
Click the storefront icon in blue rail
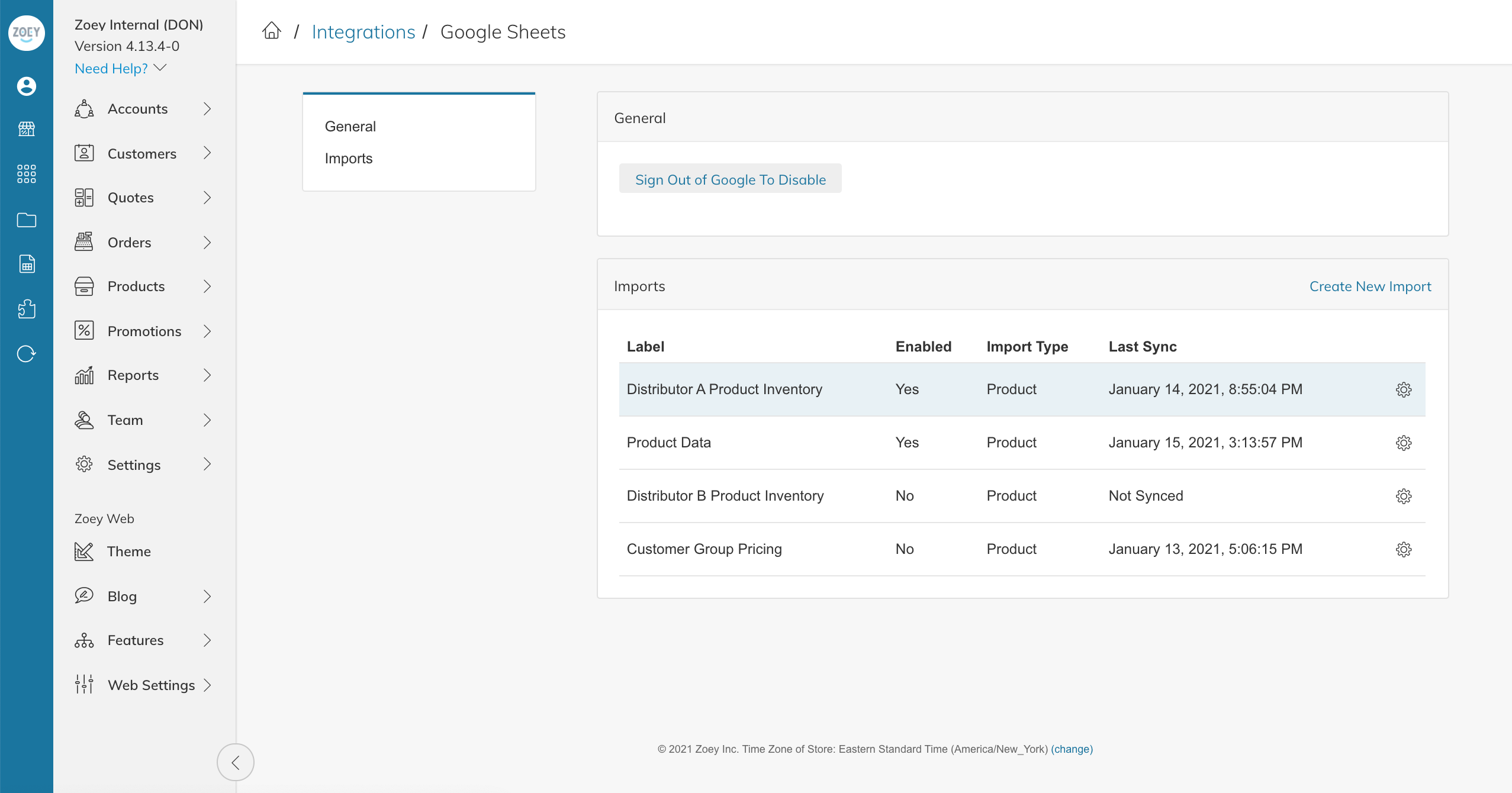[x=27, y=128]
